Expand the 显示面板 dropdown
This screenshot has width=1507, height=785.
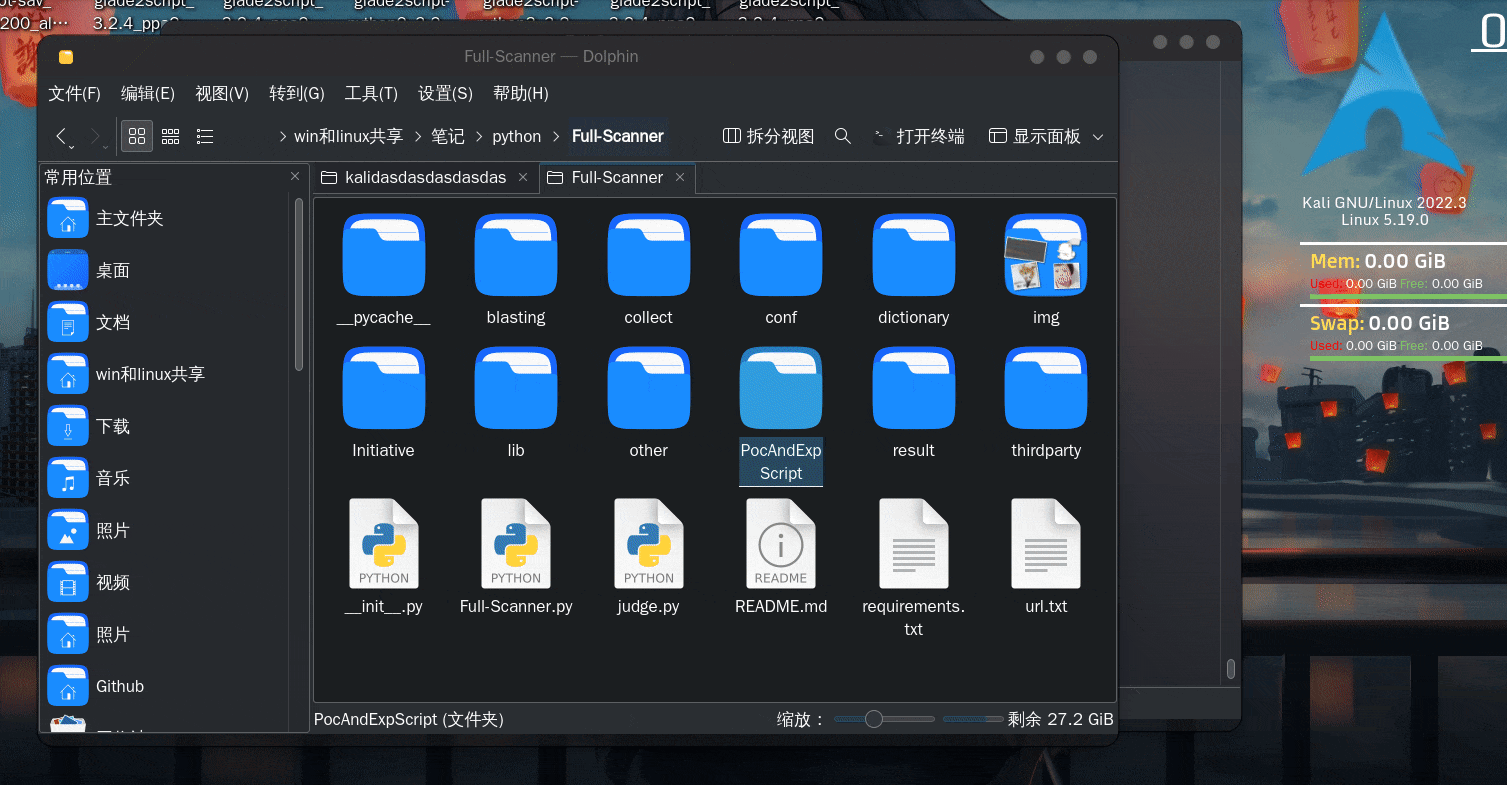point(1098,137)
